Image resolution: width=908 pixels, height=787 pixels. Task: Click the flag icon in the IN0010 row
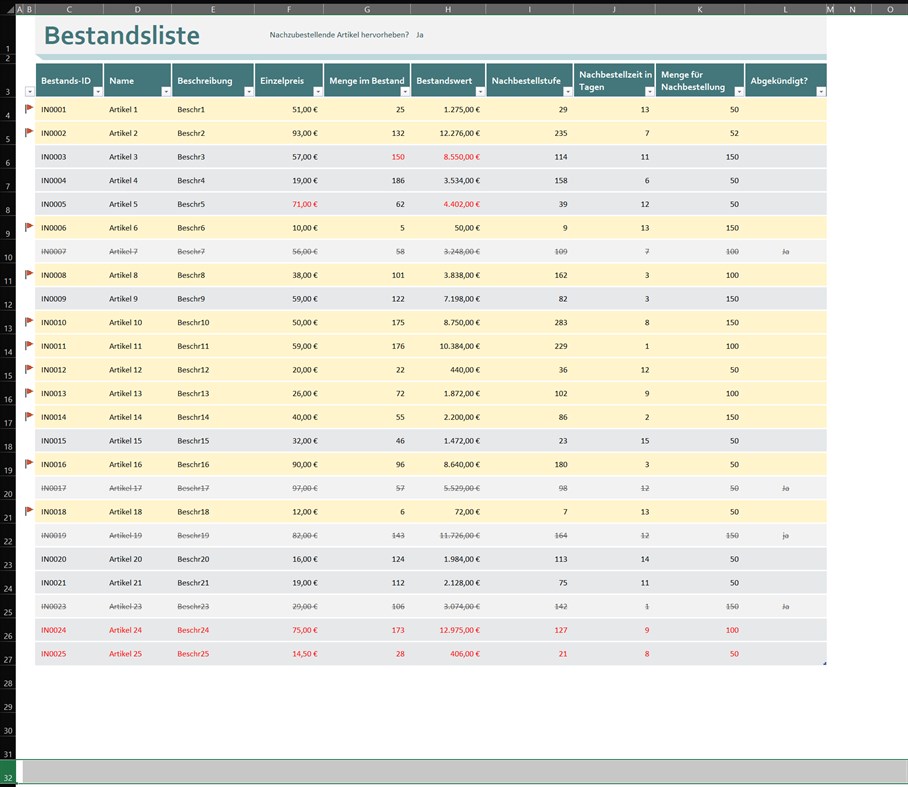29,321
